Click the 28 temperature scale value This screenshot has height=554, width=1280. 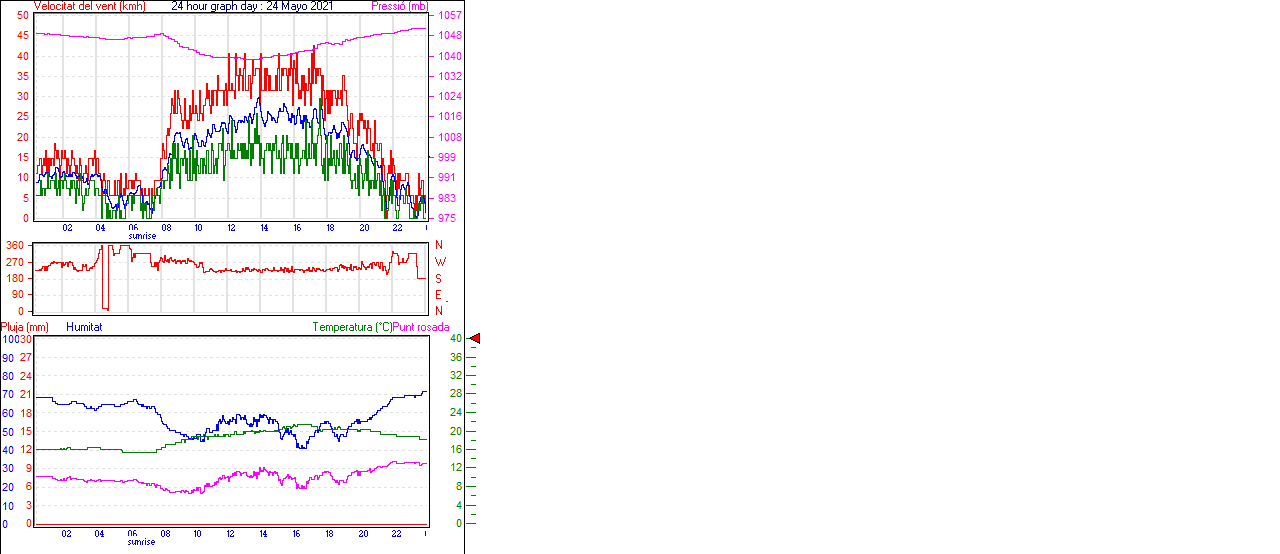tap(456, 394)
